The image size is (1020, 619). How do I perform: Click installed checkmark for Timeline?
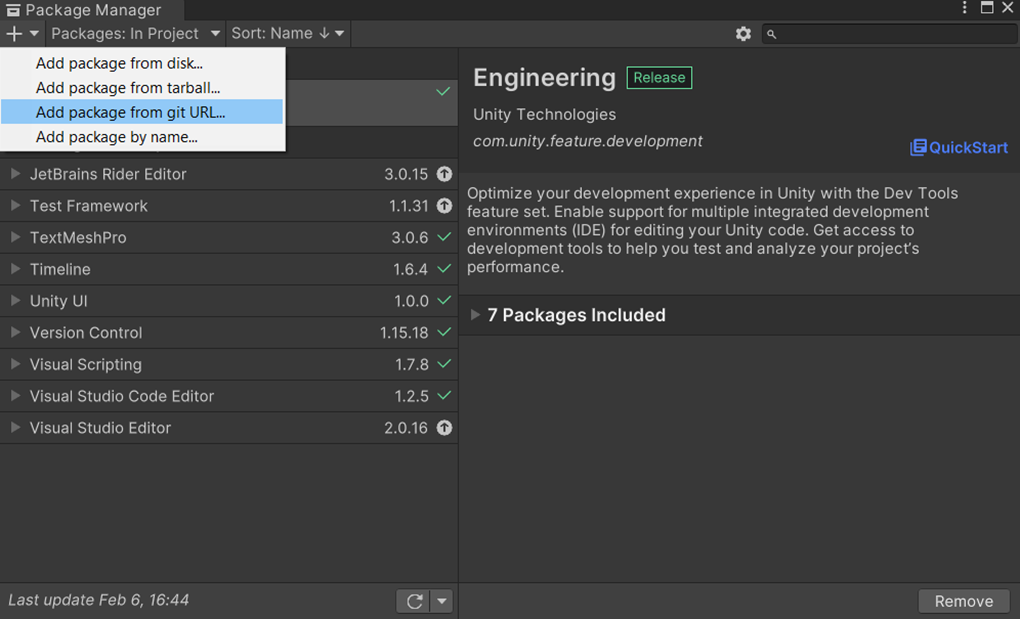point(444,269)
